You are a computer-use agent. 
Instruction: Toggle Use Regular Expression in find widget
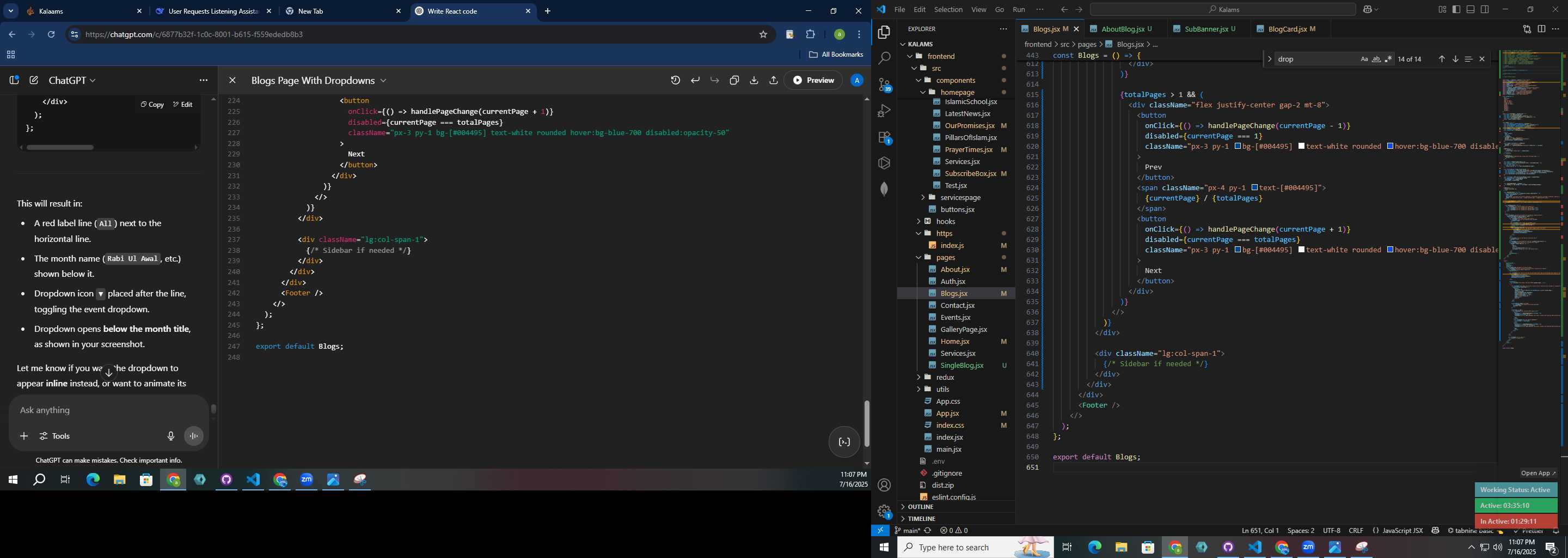[x=1388, y=59]
